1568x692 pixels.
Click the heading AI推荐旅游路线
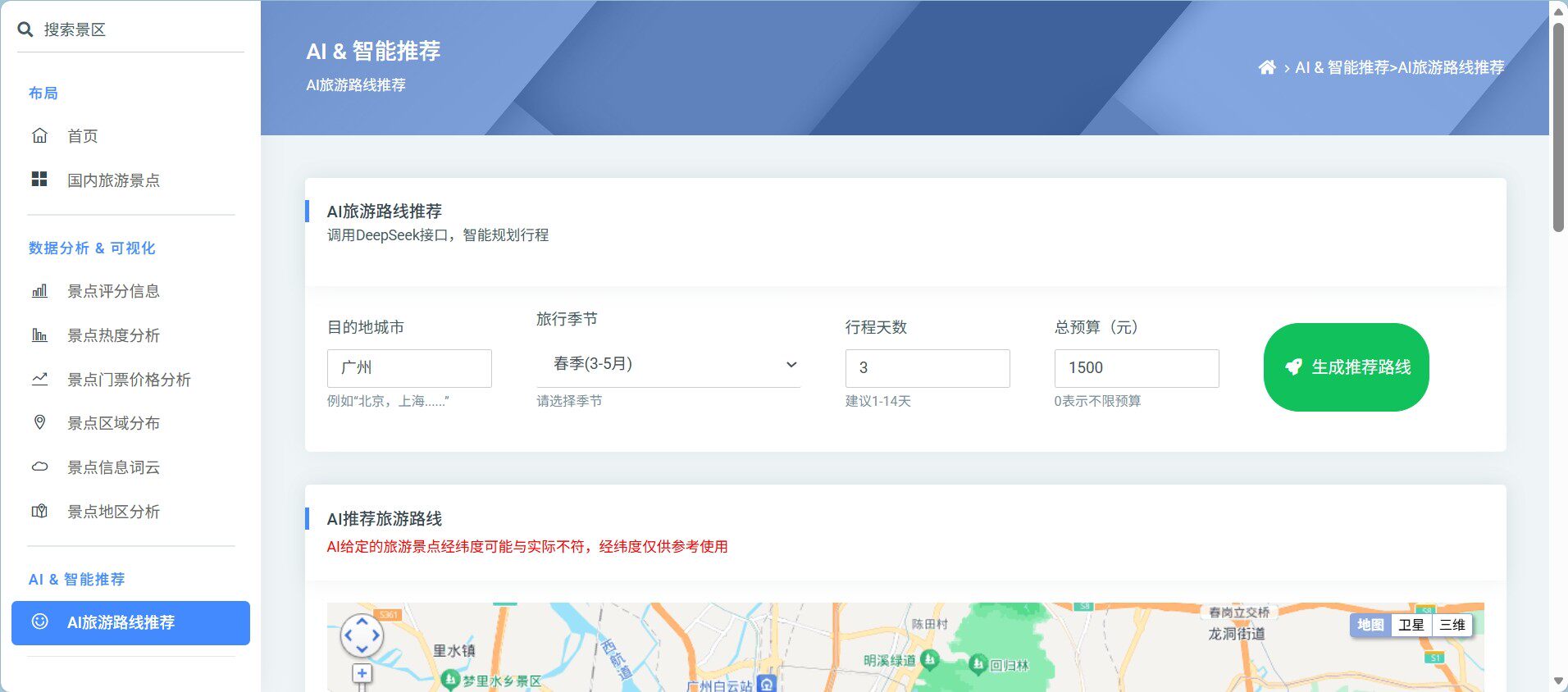tap(385, 519)
